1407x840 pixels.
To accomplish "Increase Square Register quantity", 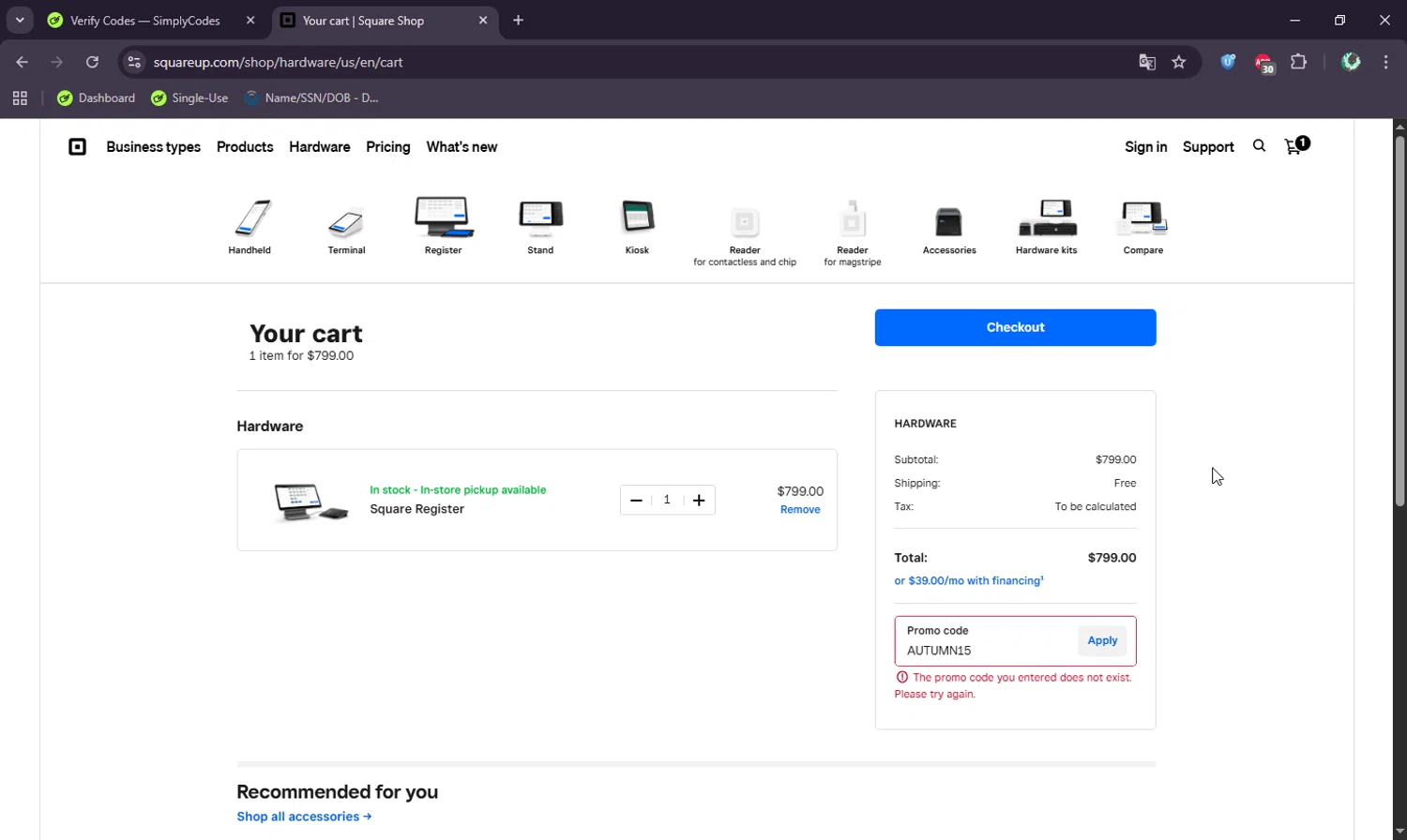I will pos(699,501).
